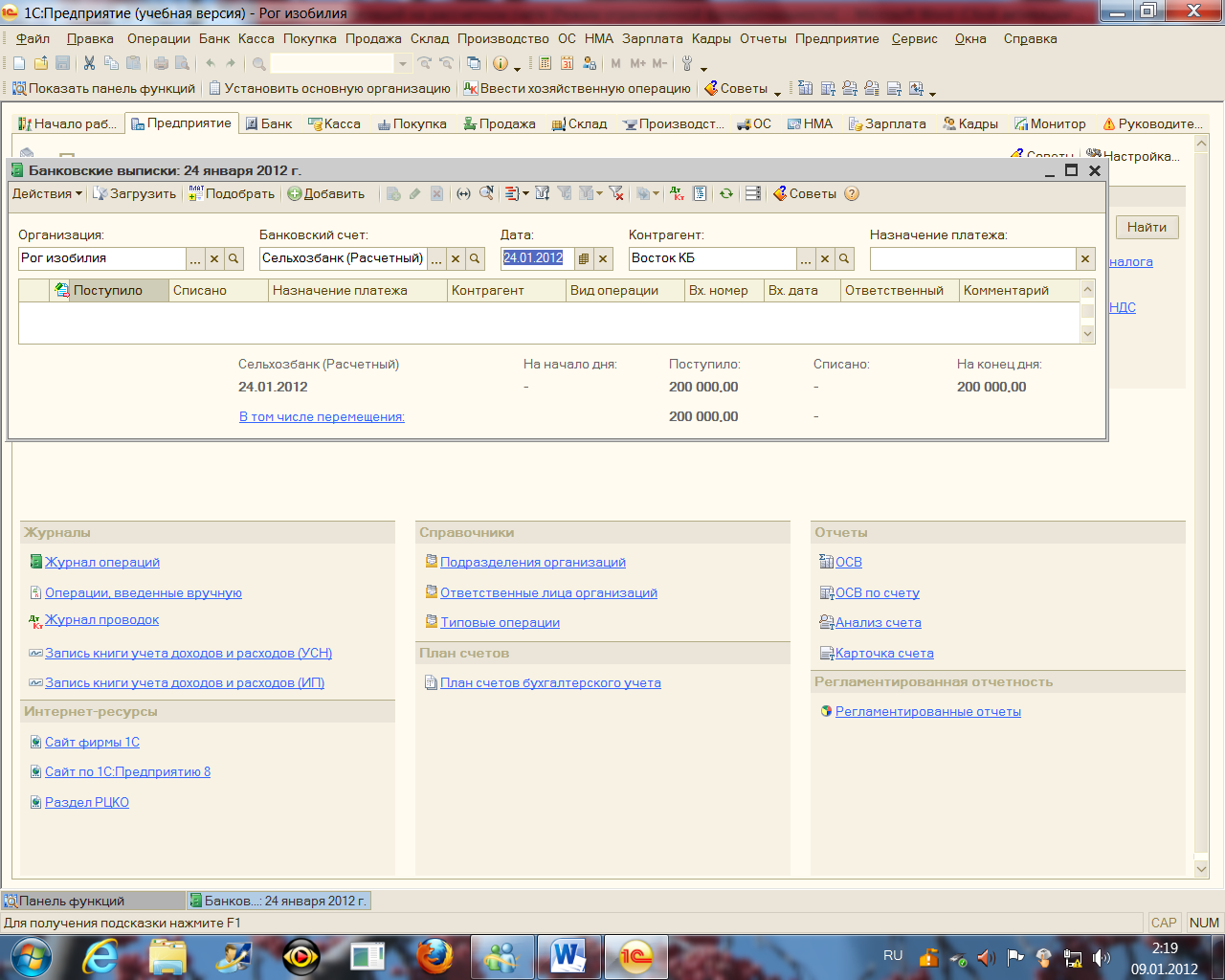The image size is (1225, 980).
Task: Expand the search history dropdown in toolbar
Action: 403,63
